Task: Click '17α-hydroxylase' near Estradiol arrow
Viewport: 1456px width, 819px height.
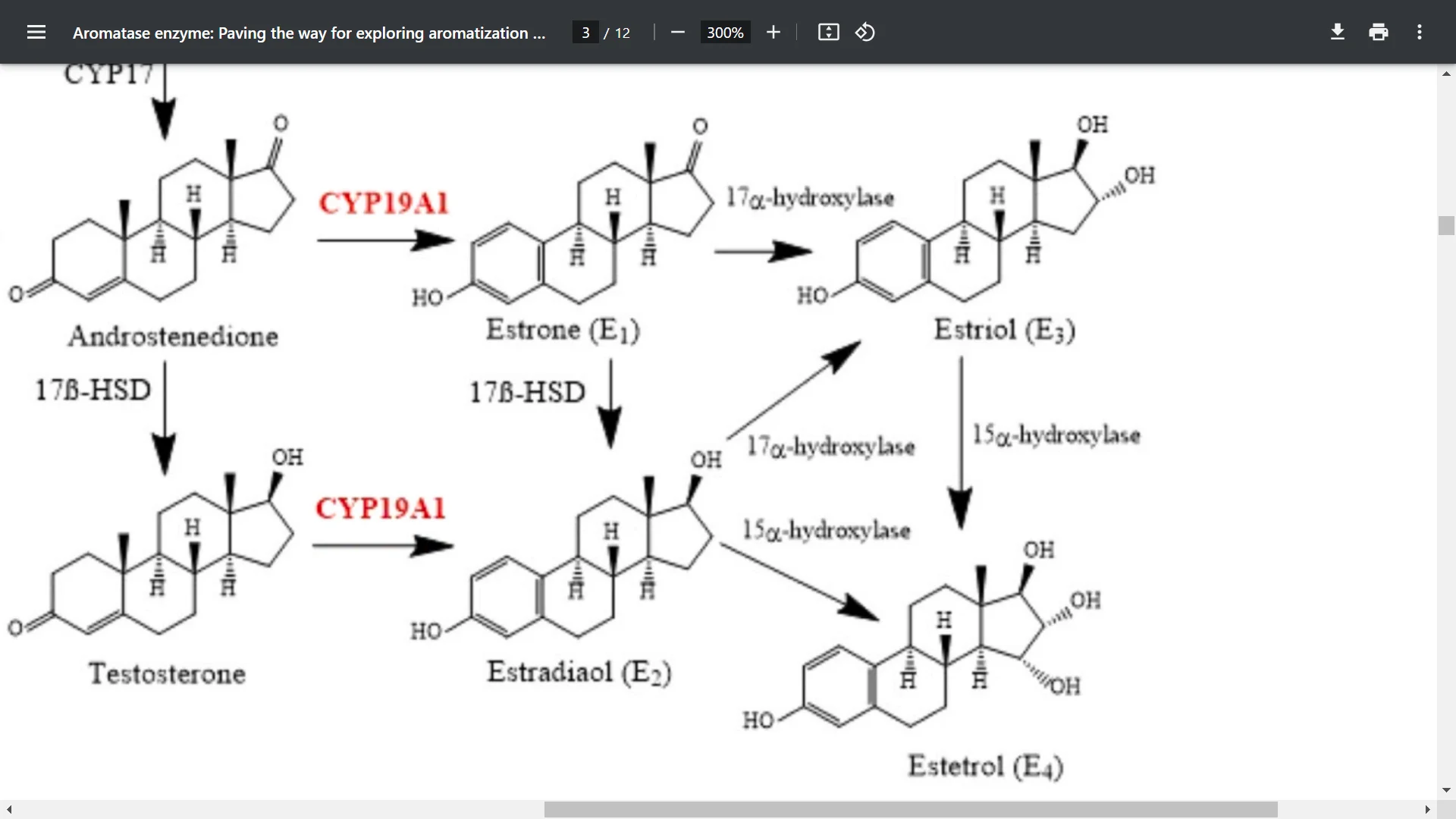Action: pos(831,447)
